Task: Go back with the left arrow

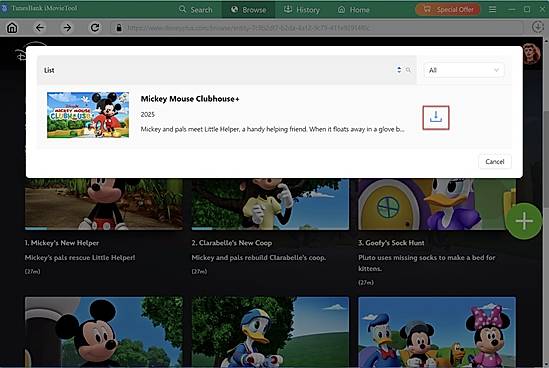Action: [40, 28]
